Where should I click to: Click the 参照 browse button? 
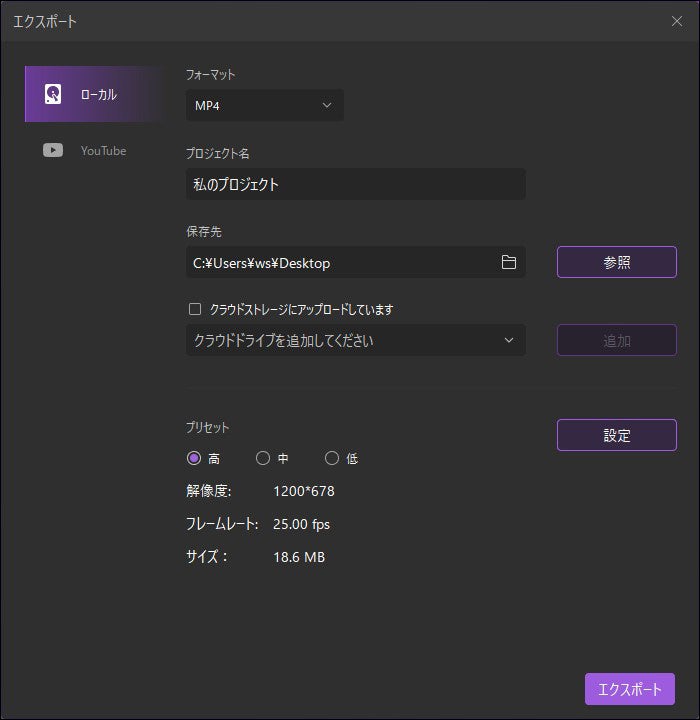[x=616, y=262]
